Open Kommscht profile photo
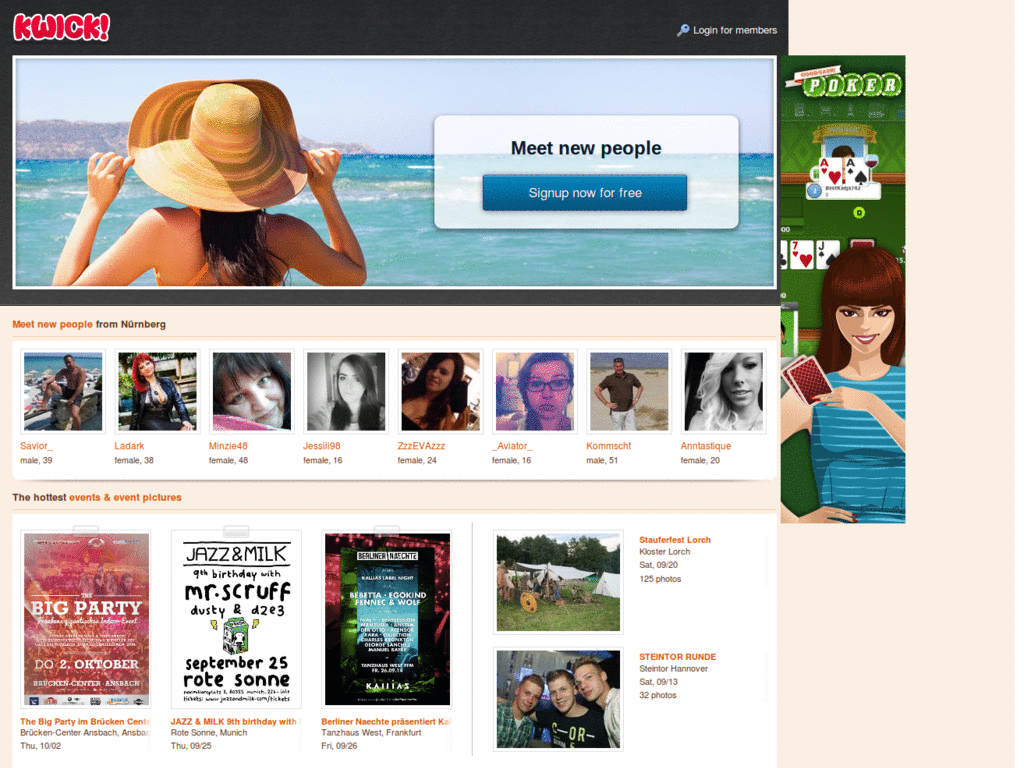The width and height of the screenshot is (1024, 768). pyautogui.click(x=629, y=391)
